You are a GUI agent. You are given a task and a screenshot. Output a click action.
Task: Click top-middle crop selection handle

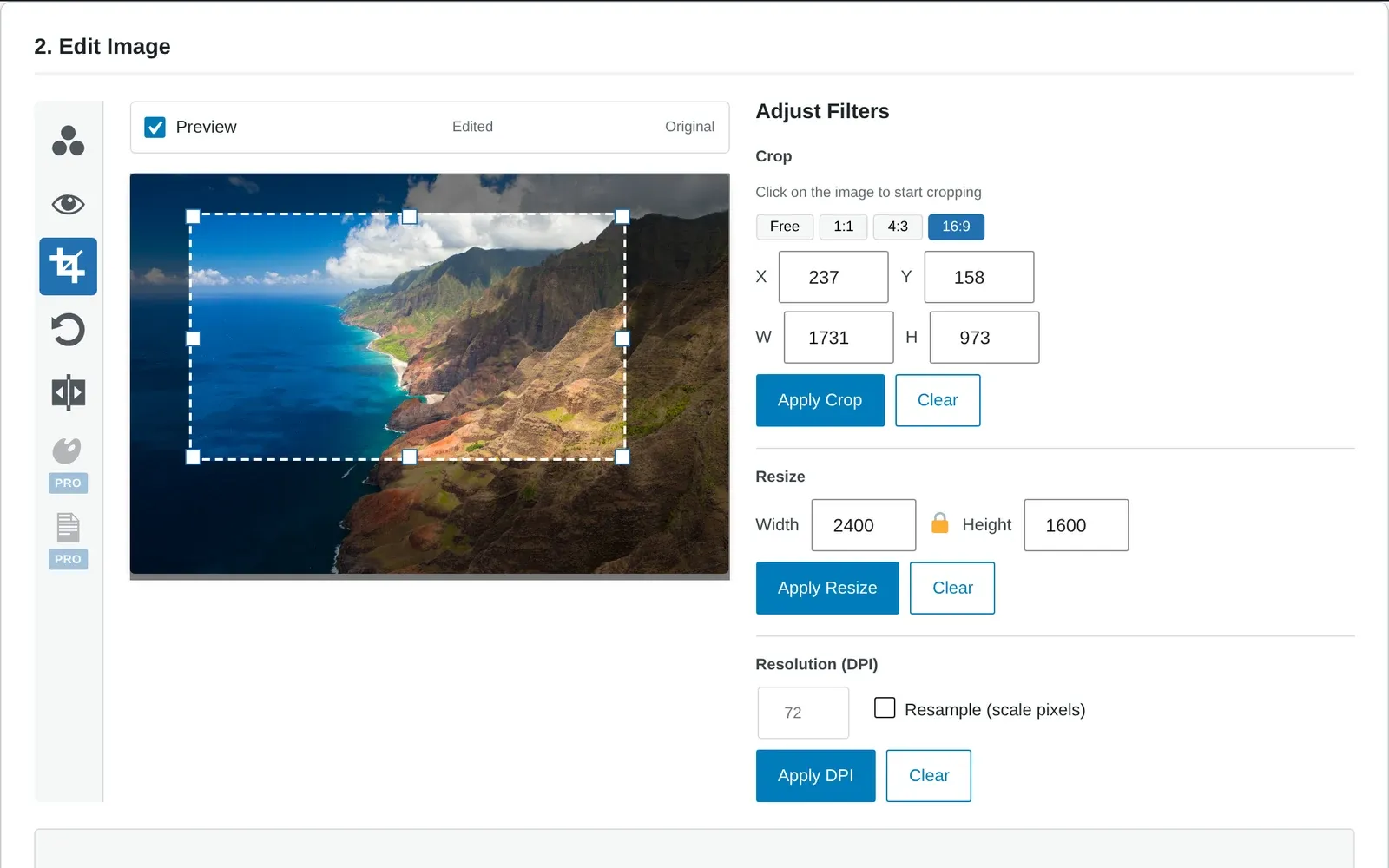[410, 217]
